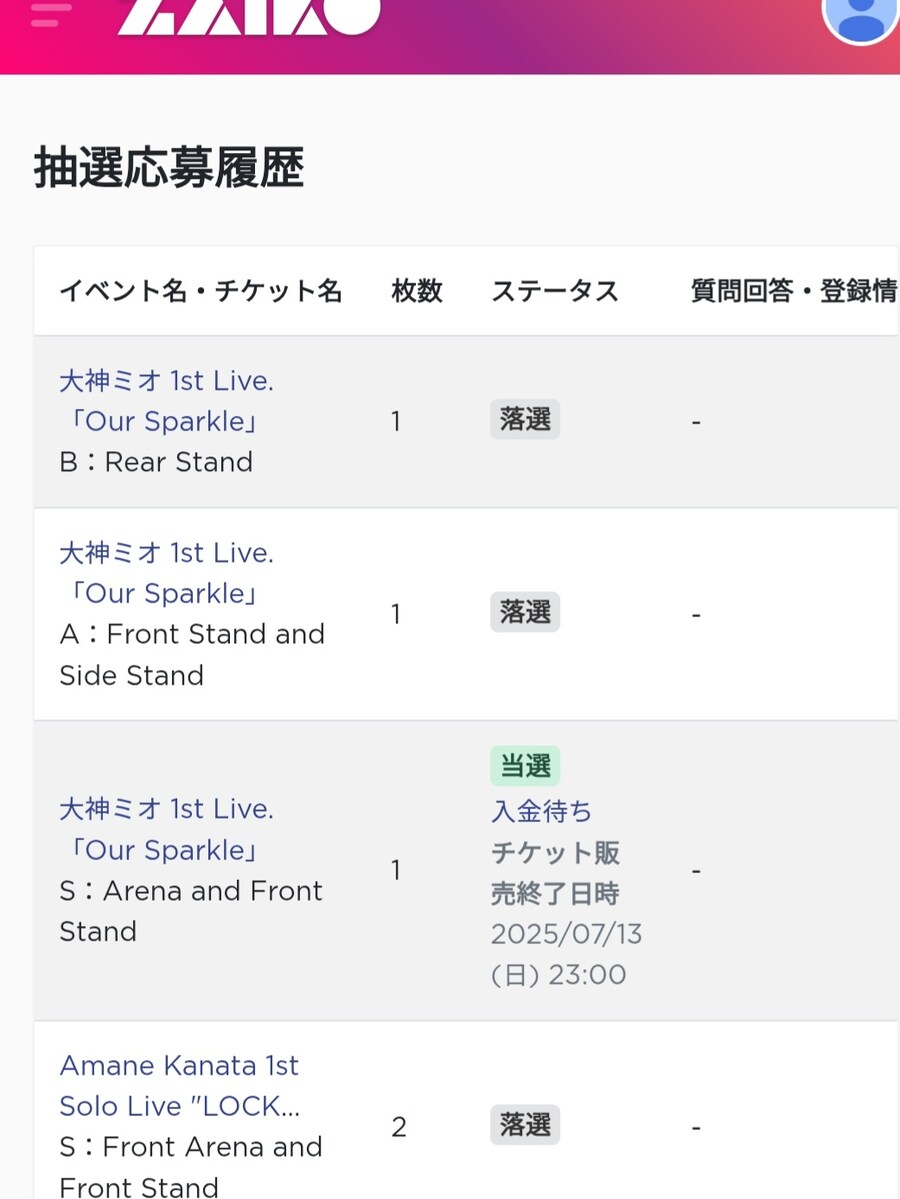Open the user profile avatar
The width and height of the screenshot is (900, 1199).
[x=860, y=17]
